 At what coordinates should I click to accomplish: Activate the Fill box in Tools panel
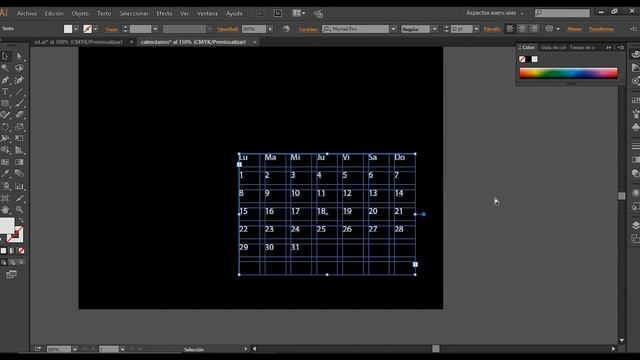[x=6, y=225]
